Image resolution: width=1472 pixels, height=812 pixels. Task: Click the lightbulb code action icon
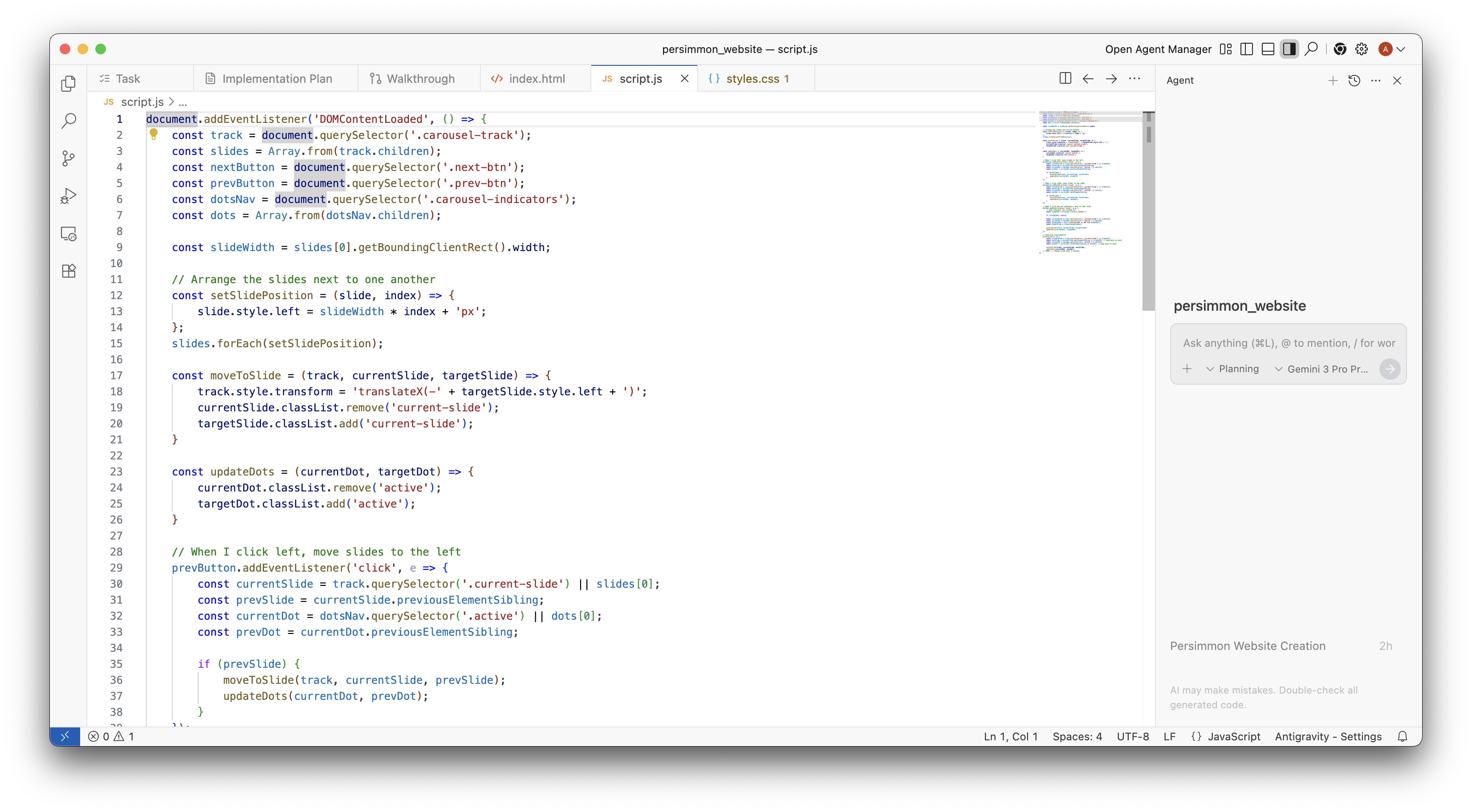coord(153,135)
